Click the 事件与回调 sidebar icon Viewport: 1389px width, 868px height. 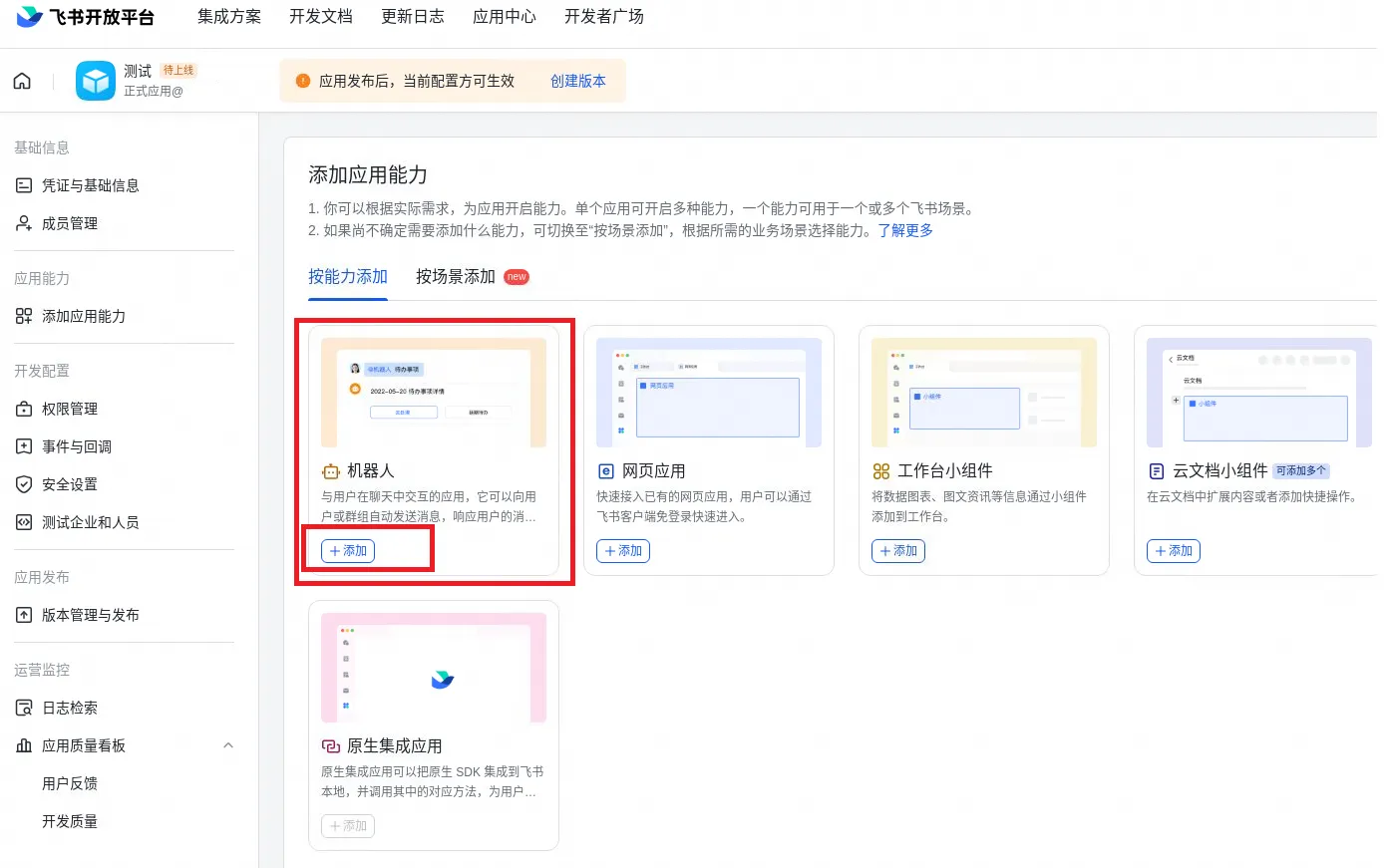pos(24,446)
